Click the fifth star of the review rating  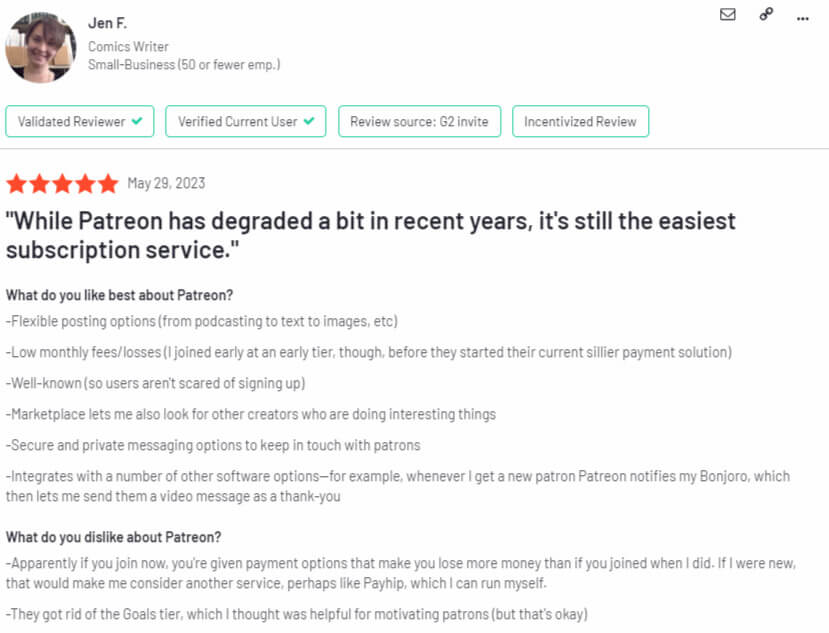point(104,183)
